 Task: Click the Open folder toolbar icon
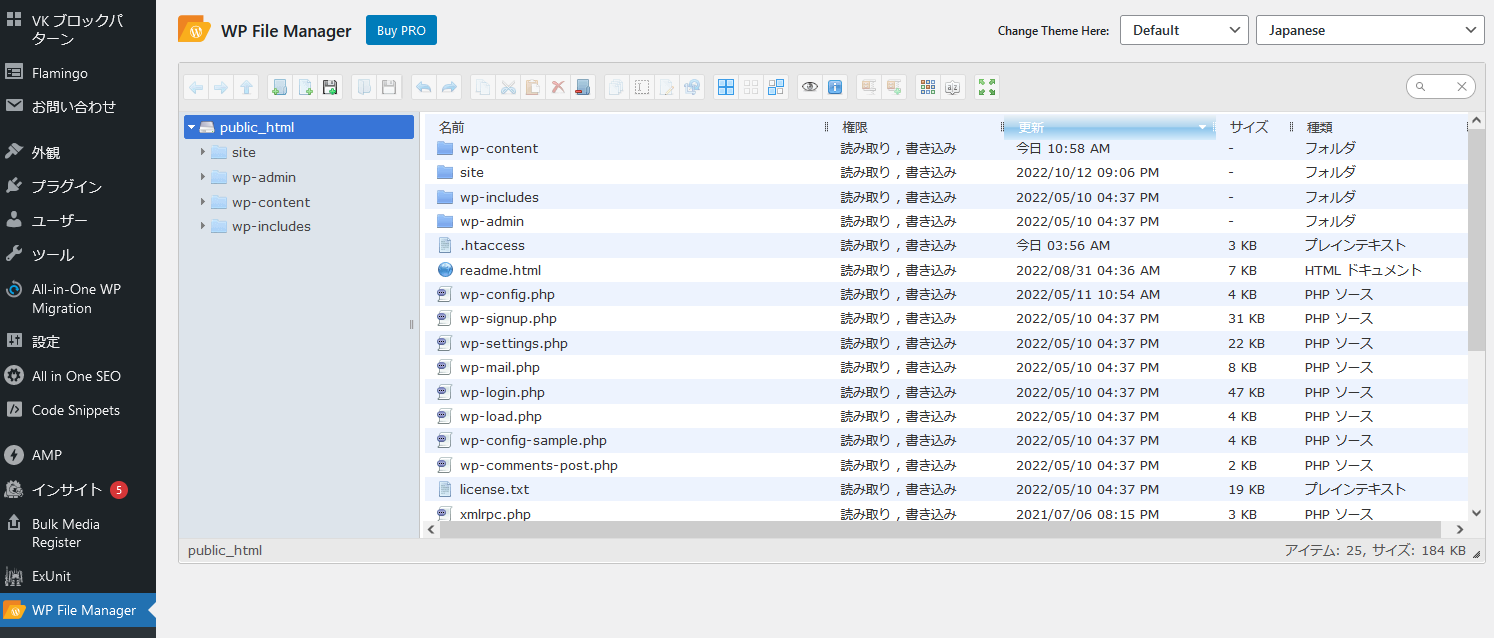click(x=364, y=87)
